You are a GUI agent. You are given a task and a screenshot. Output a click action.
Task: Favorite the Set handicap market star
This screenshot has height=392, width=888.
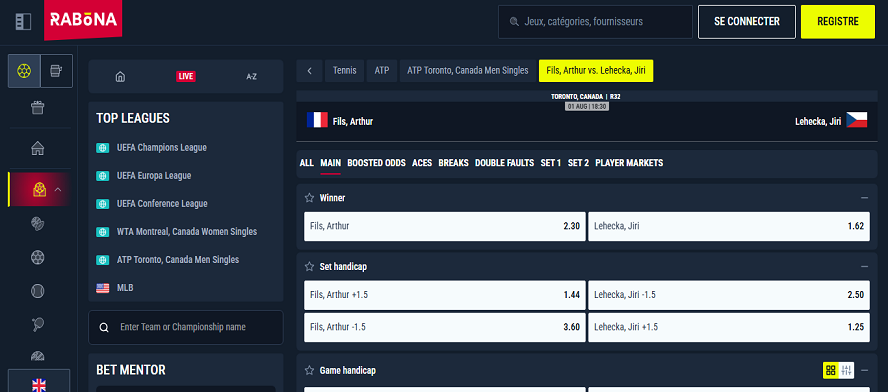[309, 266]
